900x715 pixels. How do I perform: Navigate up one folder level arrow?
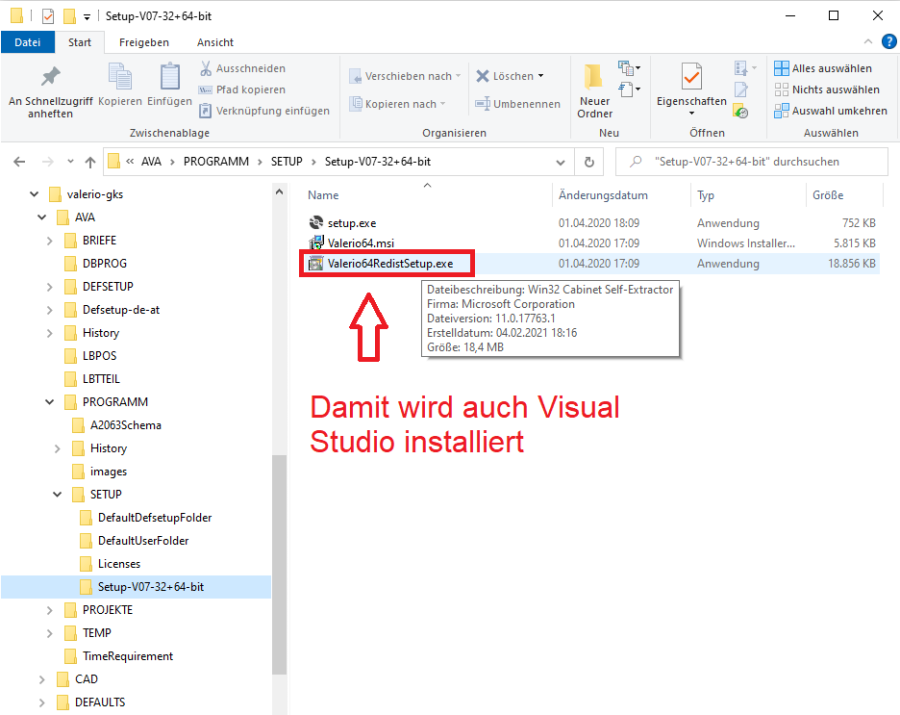pyautogui.click(x=90, y=162)
